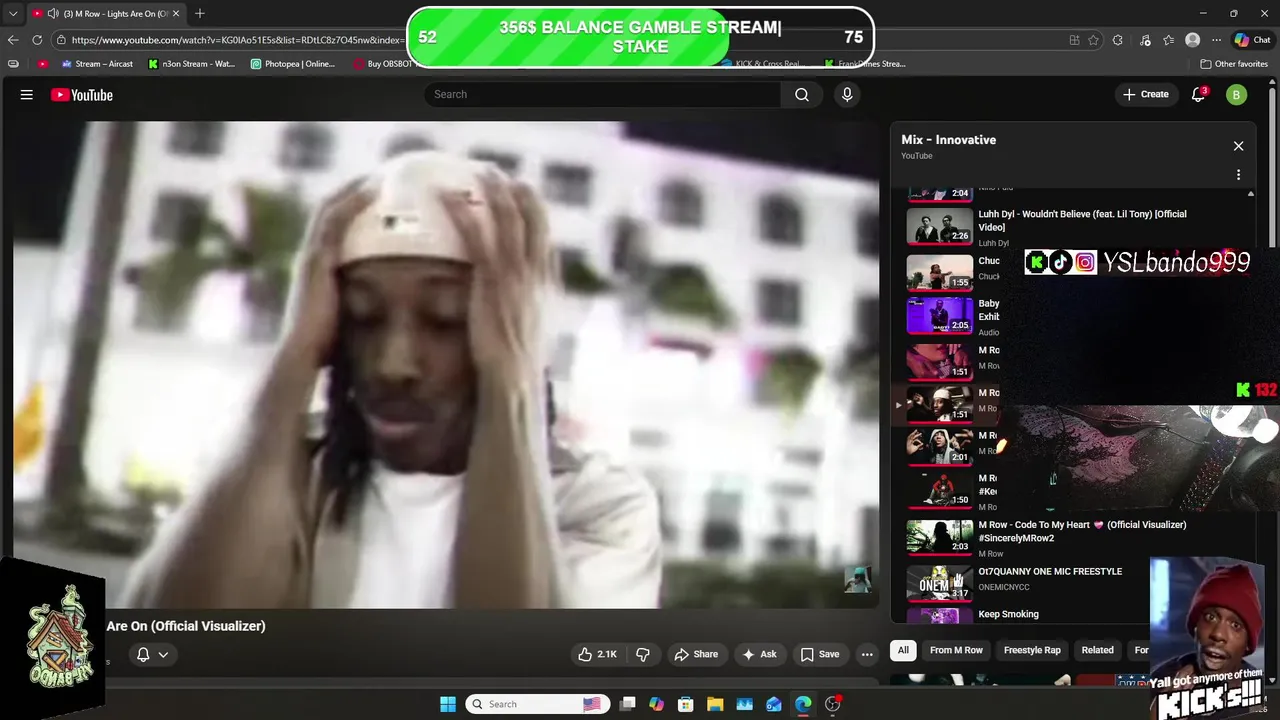Select the All filter chip
This screenshot has width=1280, height=720.
[x=903, y=650]
